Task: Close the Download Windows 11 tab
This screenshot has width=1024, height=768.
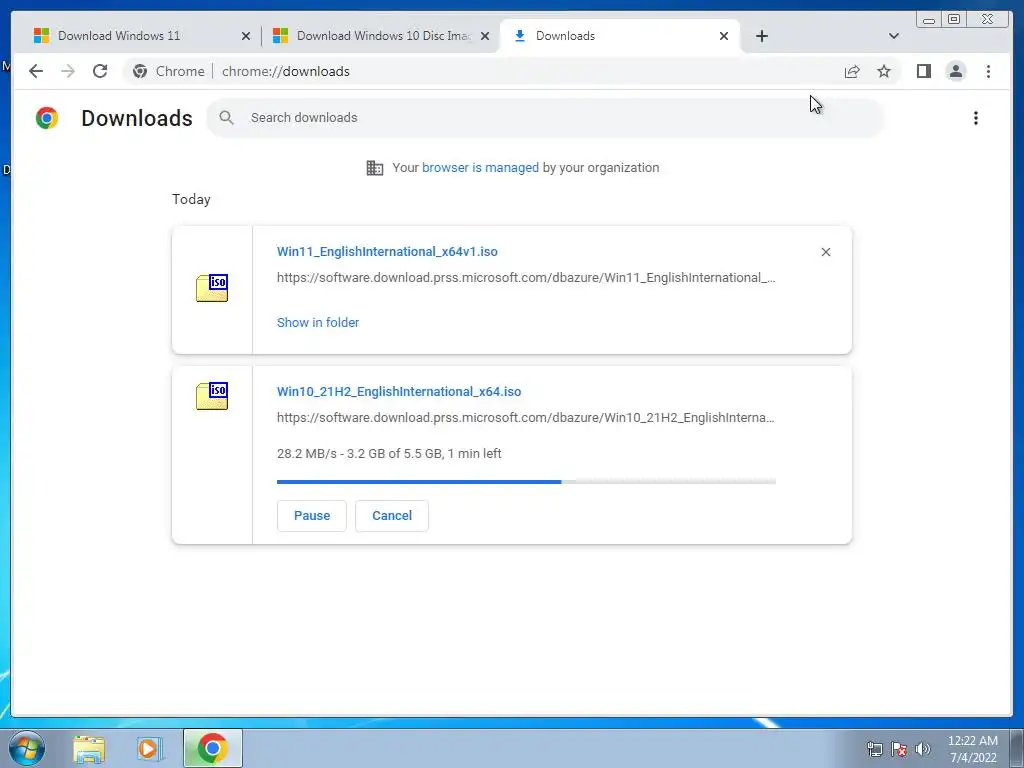Action: tap(246, 37)
